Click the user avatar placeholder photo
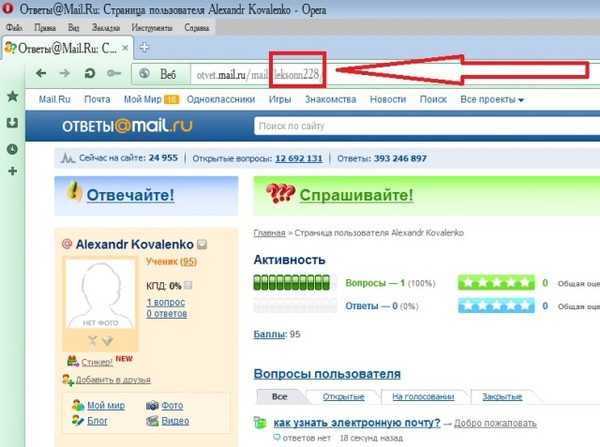The image size is (600, 447). [100, 294]
